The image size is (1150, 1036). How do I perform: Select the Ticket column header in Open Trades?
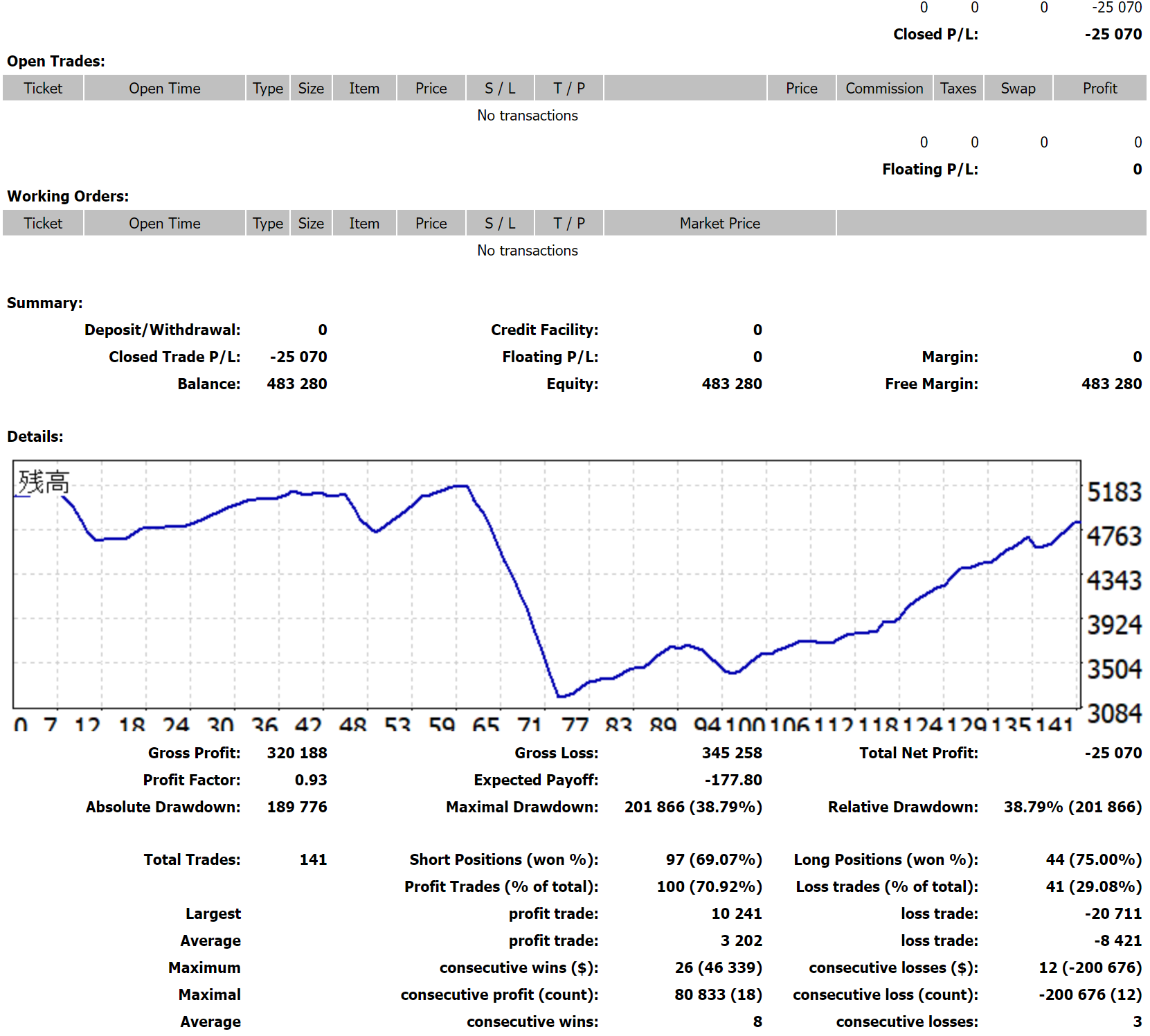click(43, 88)
